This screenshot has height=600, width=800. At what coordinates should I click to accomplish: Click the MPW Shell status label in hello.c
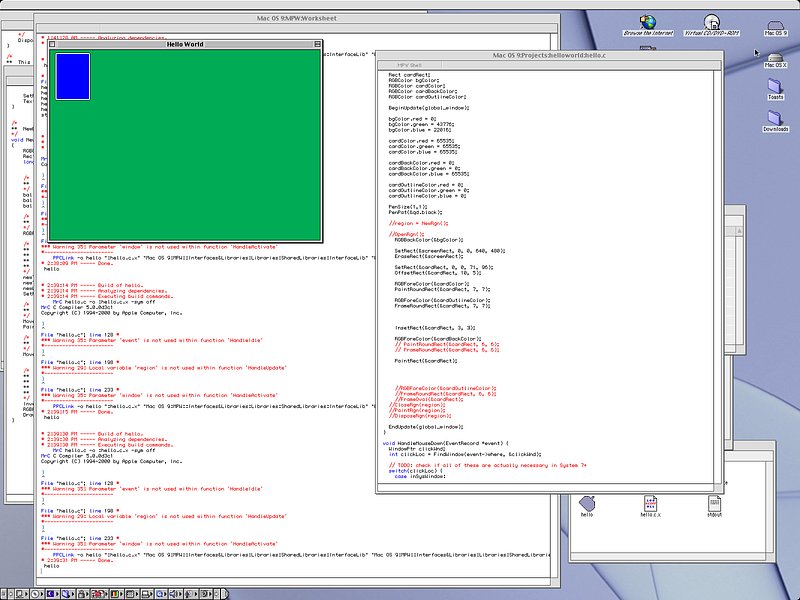pyautogui.click(x=409, y=65)
